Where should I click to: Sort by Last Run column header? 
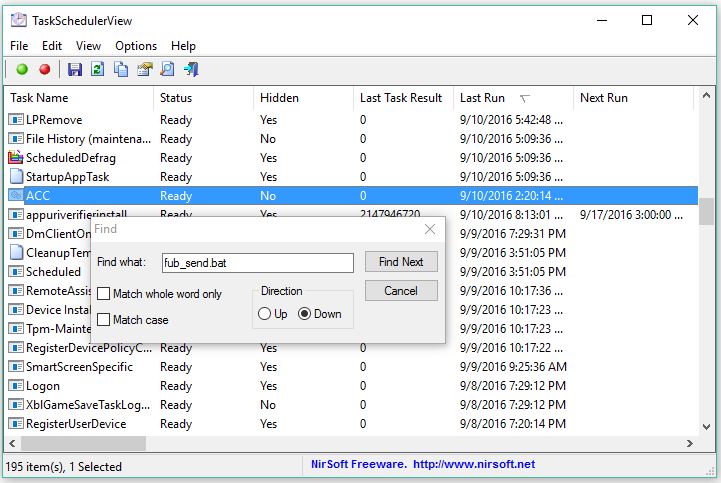[513, 98]
